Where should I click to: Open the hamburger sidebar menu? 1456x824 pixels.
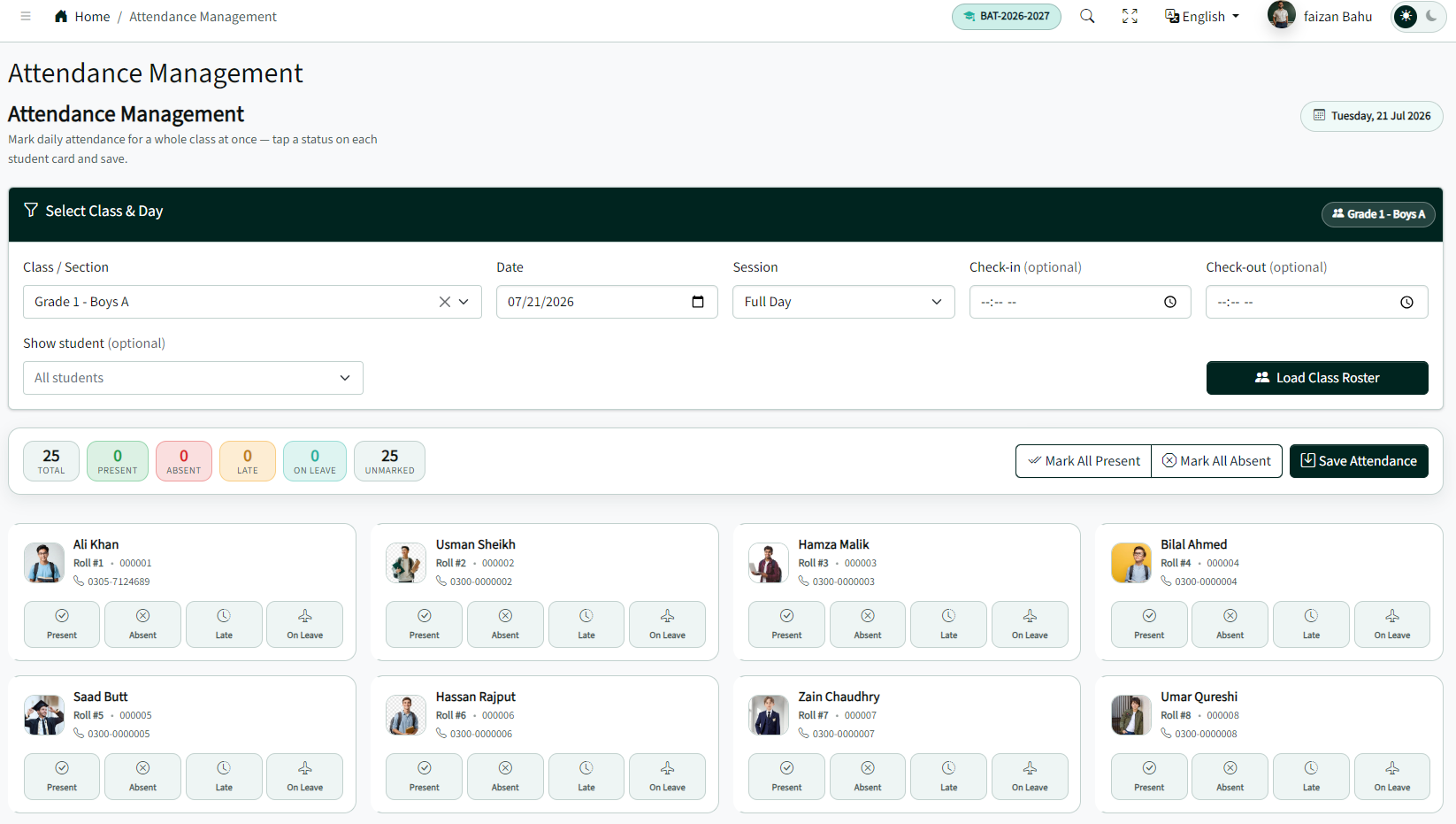tap(26, 16)
